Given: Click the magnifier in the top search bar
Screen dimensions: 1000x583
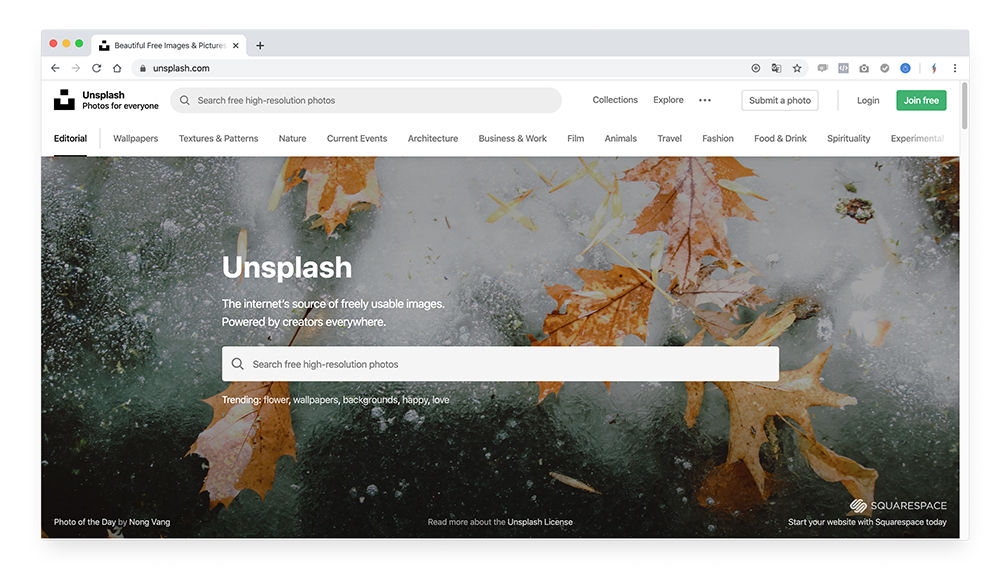Looking at the screenshot, I should [x=184, y=100].
